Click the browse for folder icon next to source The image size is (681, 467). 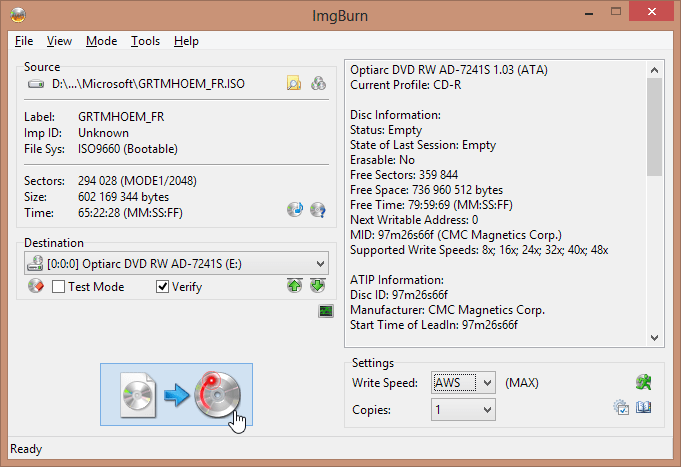click(318, 83)
